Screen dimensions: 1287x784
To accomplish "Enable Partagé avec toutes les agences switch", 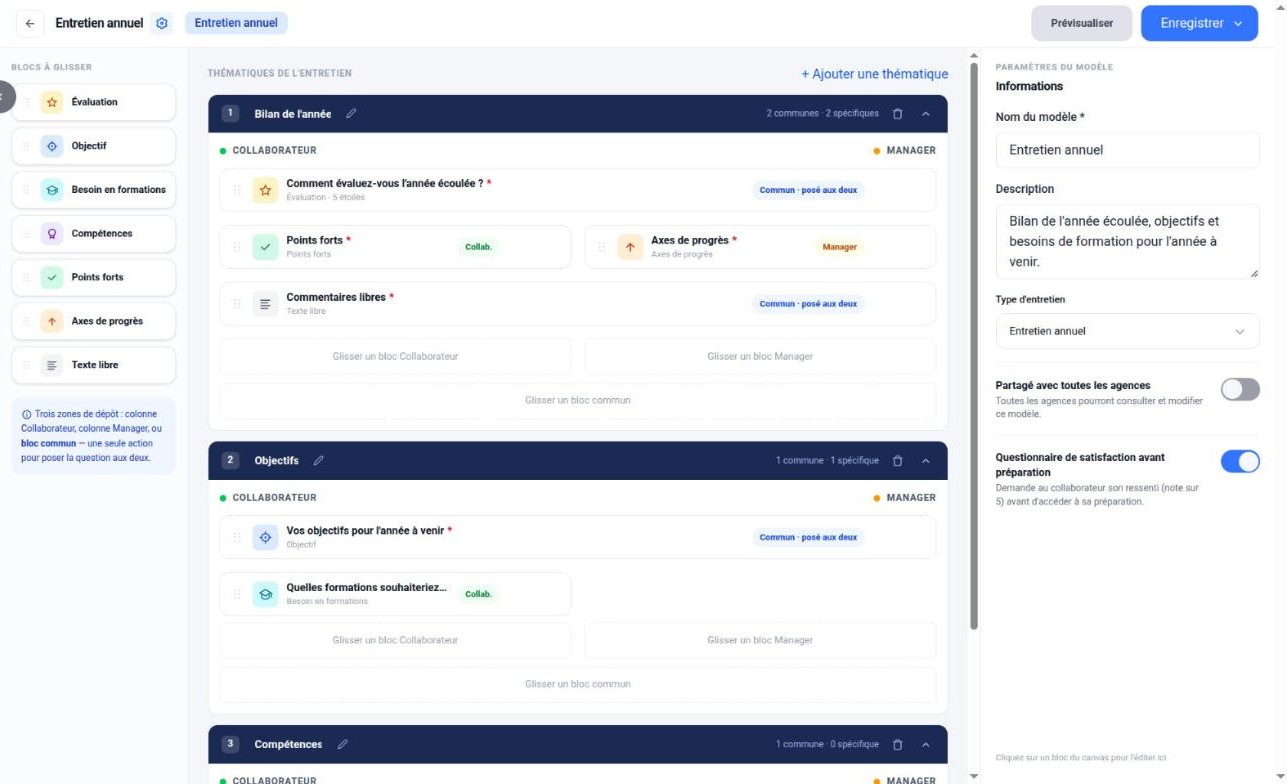I will 1240,390.
